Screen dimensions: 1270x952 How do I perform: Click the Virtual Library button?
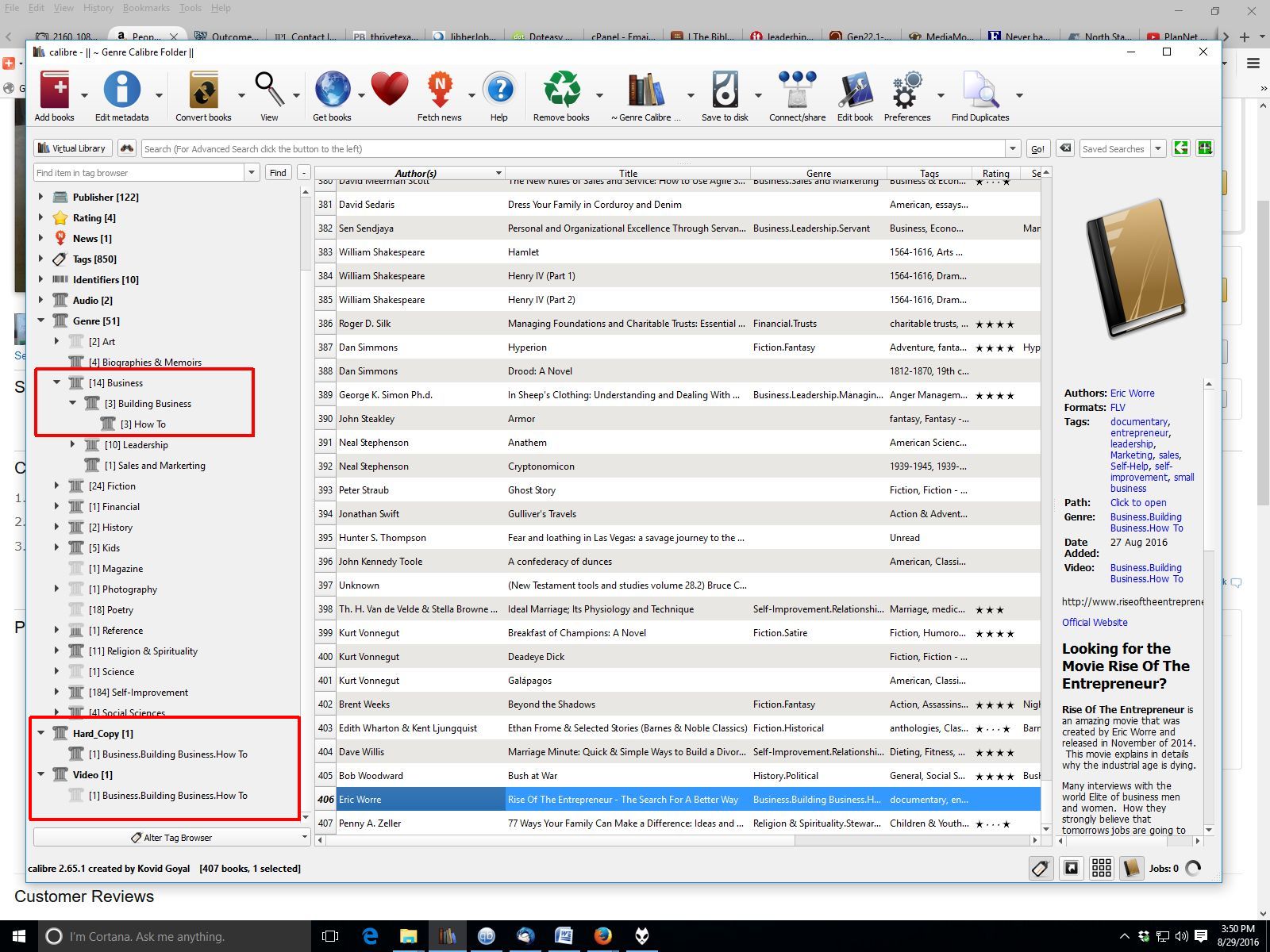[72, 148]
